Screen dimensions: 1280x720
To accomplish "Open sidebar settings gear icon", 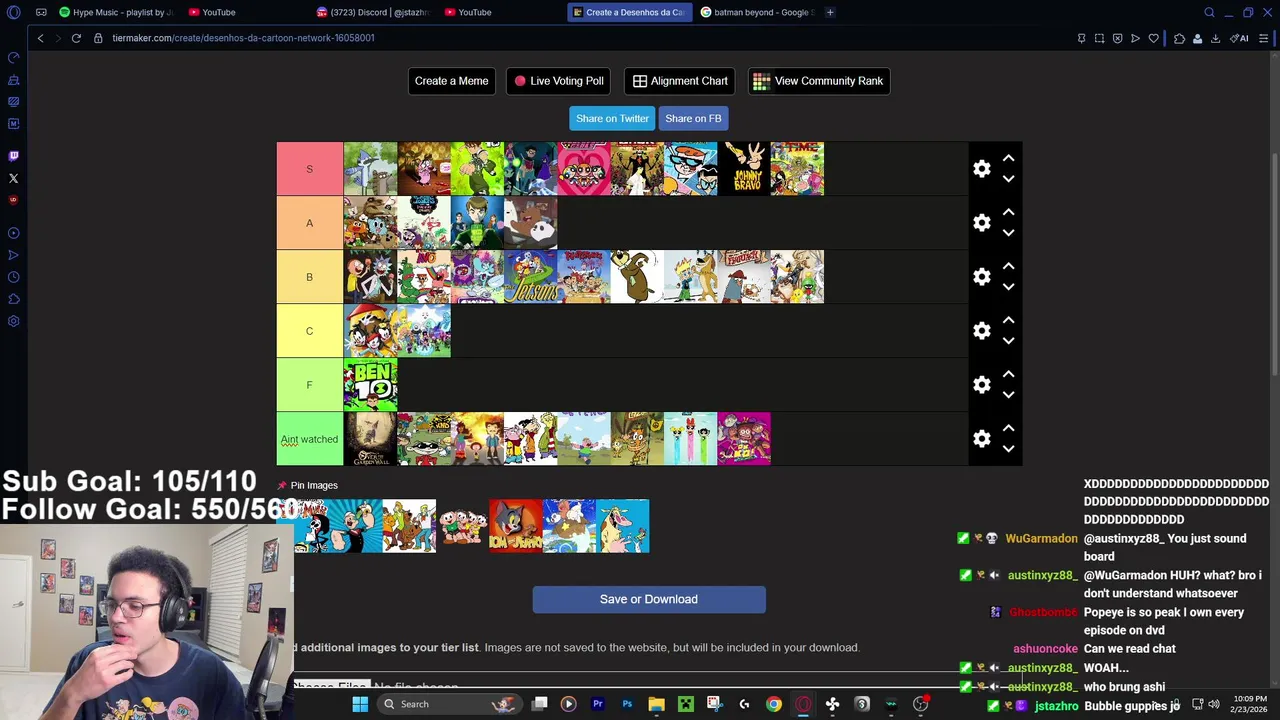I will click(13, 321).
